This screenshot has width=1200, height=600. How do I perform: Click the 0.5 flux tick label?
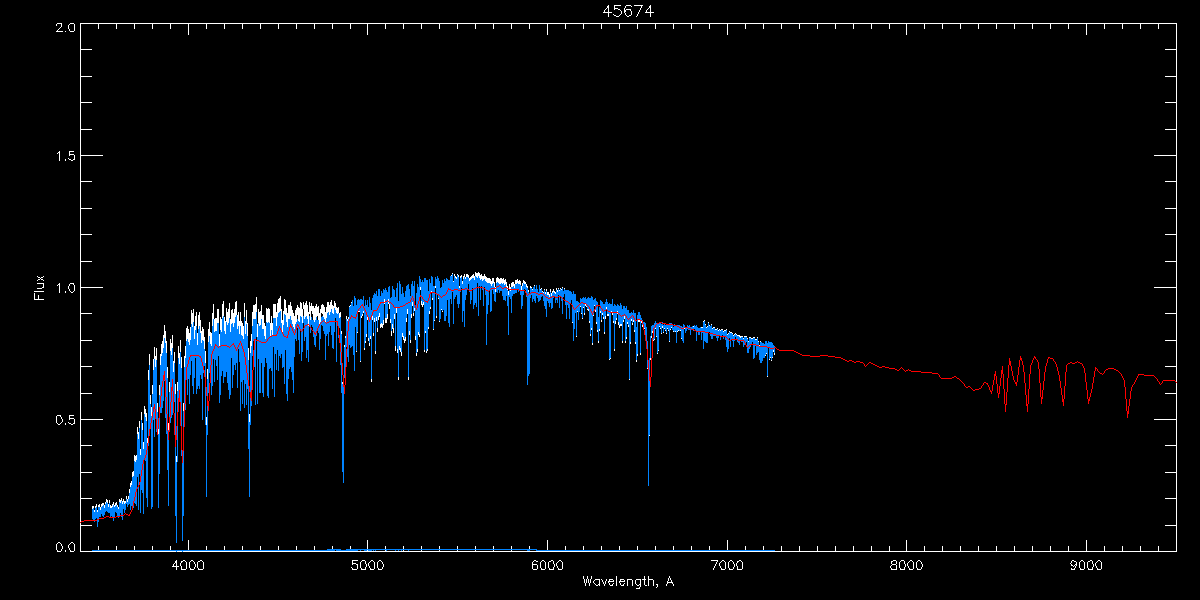point(62,419)
